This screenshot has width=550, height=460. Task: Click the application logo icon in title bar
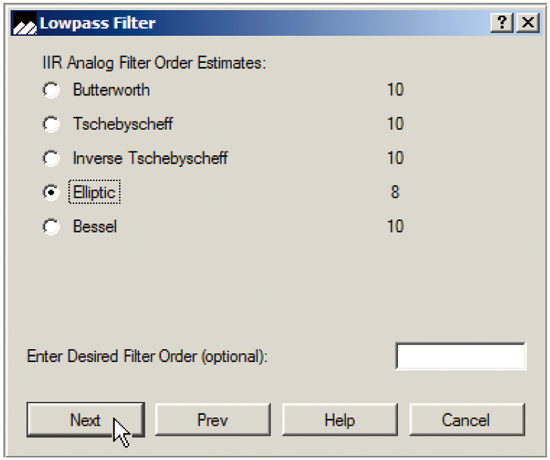point(24,23)
